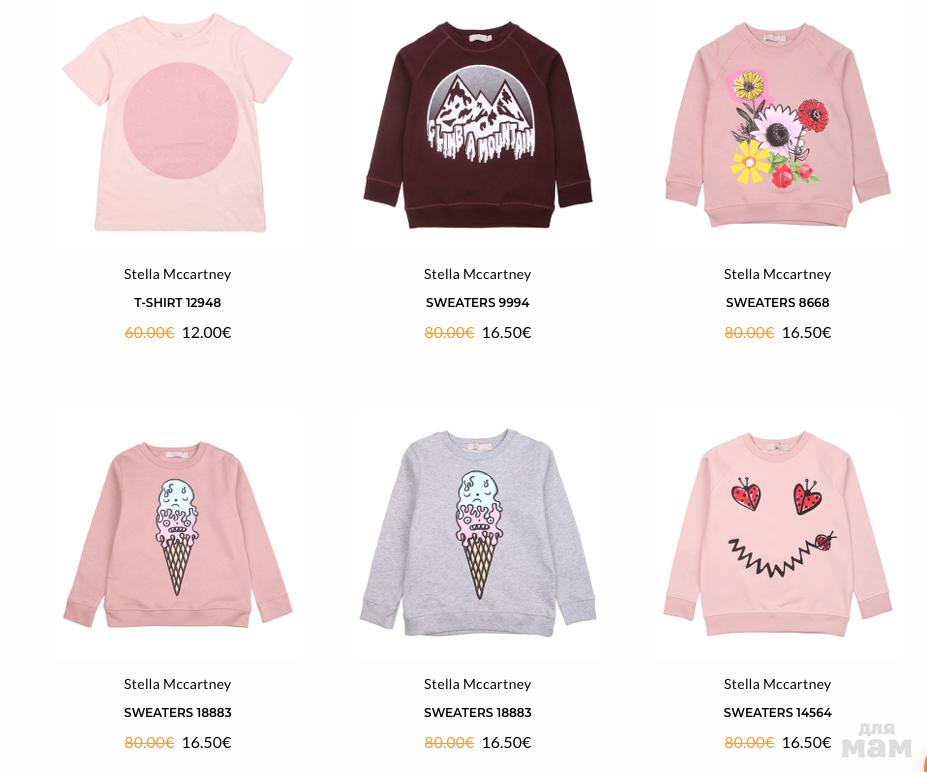Screen dimensions: 927x772
Task: Open the ladybug smiley sweater image
Action: point(777,534)
